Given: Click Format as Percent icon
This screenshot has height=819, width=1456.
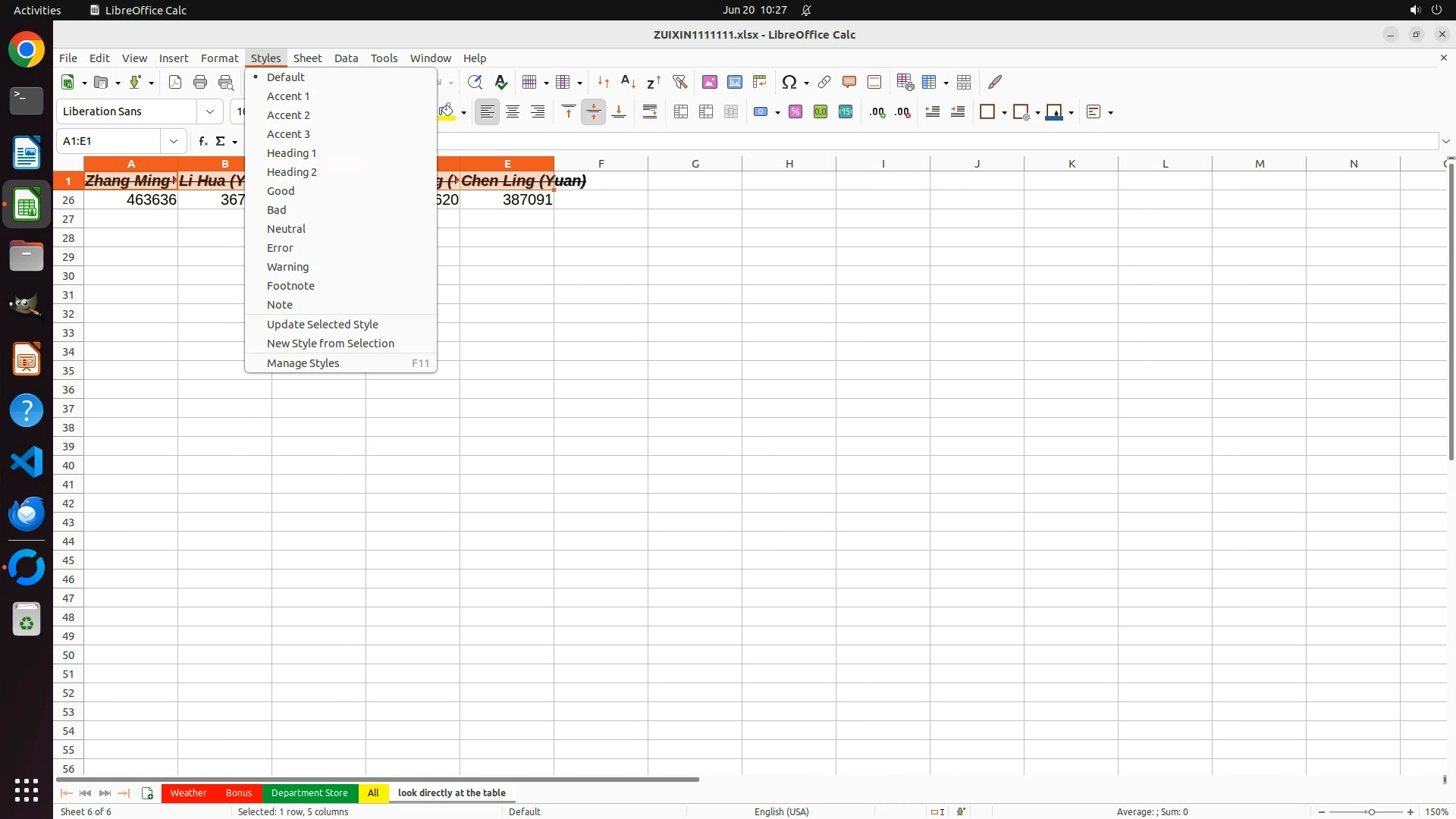Looking at the screenshot, I should coord(795,112).
